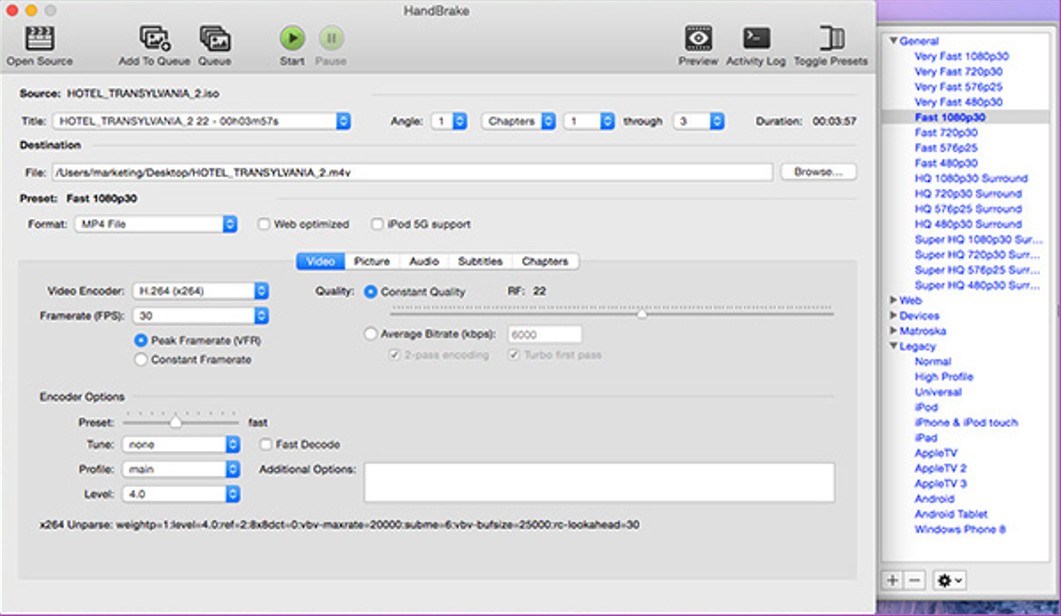Collapse the Legacy presets group
This screenshot has height=616, width=1061.
coord(893,346)
